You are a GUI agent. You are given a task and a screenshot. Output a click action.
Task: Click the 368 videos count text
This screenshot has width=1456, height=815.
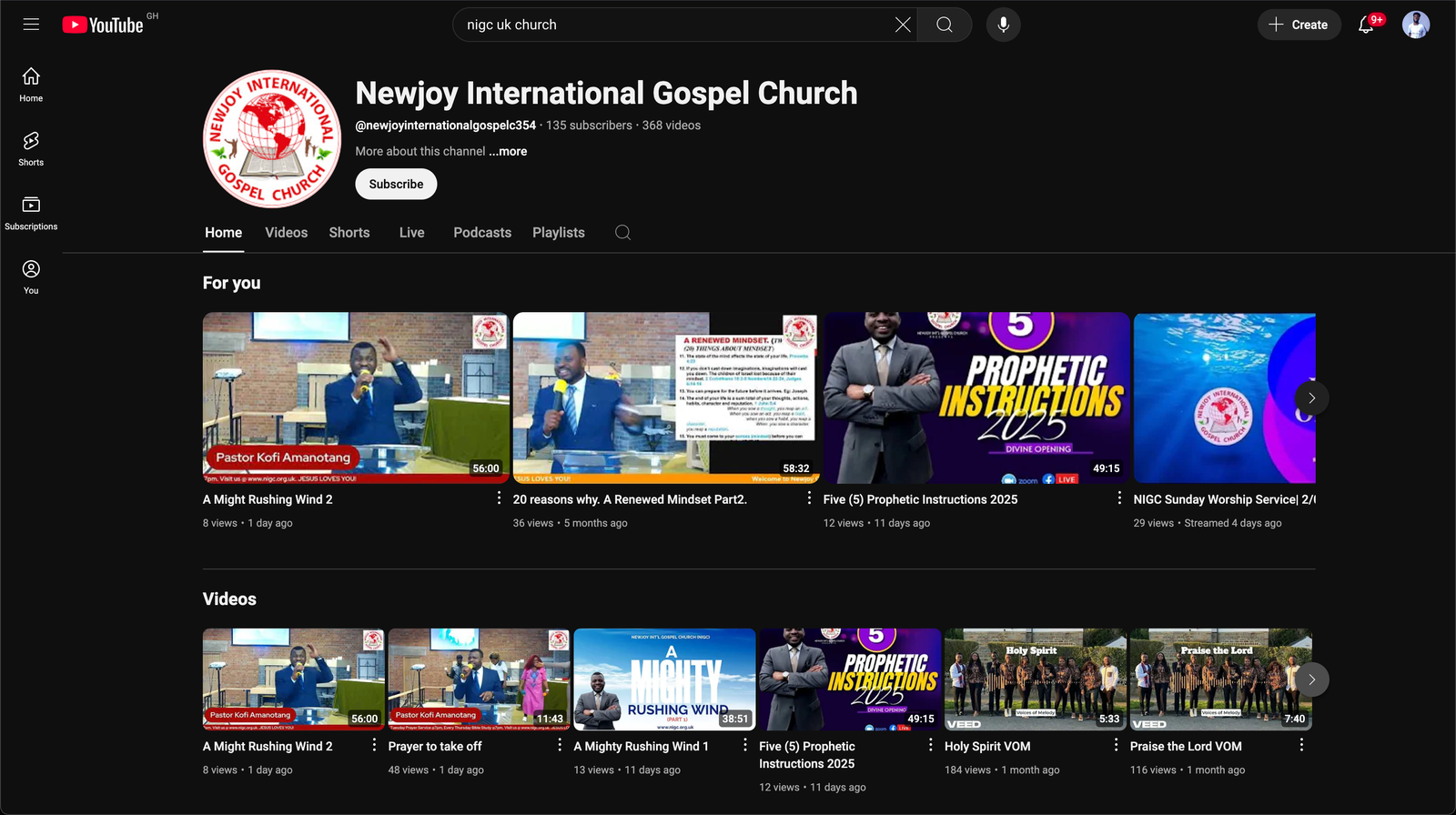coord(672,126)
